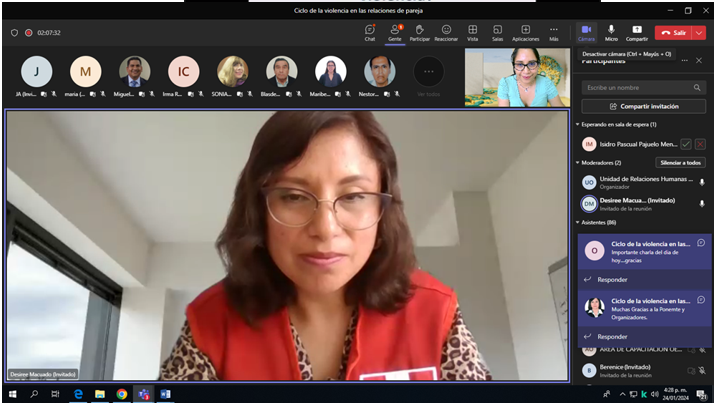This screenshot has height=404, width=714.
Task: Open participants panel more options
Action: [x=684, y=61]
